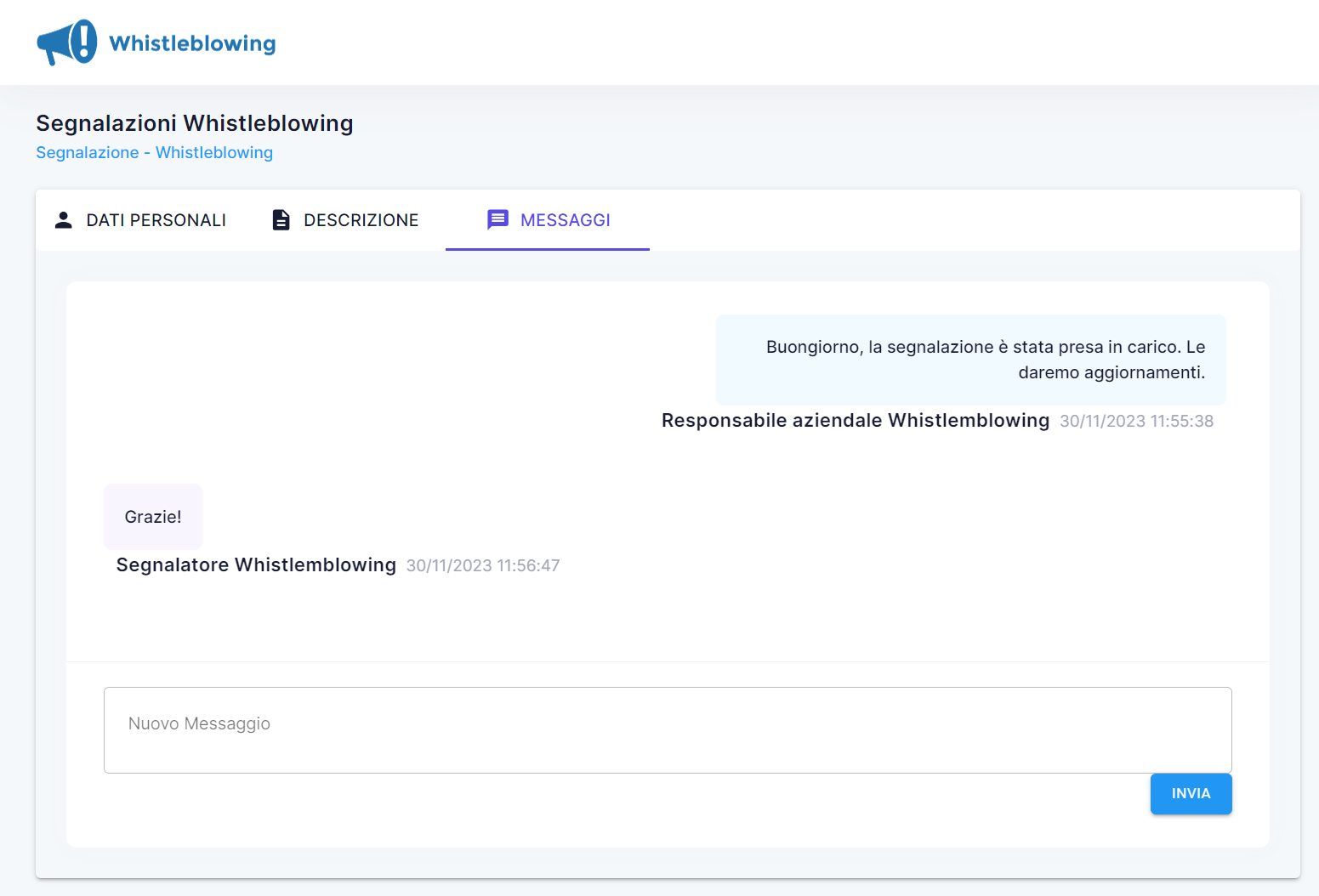Focus the Nuovo Messaggio text field
The height and width of the screenshot is (896, 1319).
click(667, 729)
